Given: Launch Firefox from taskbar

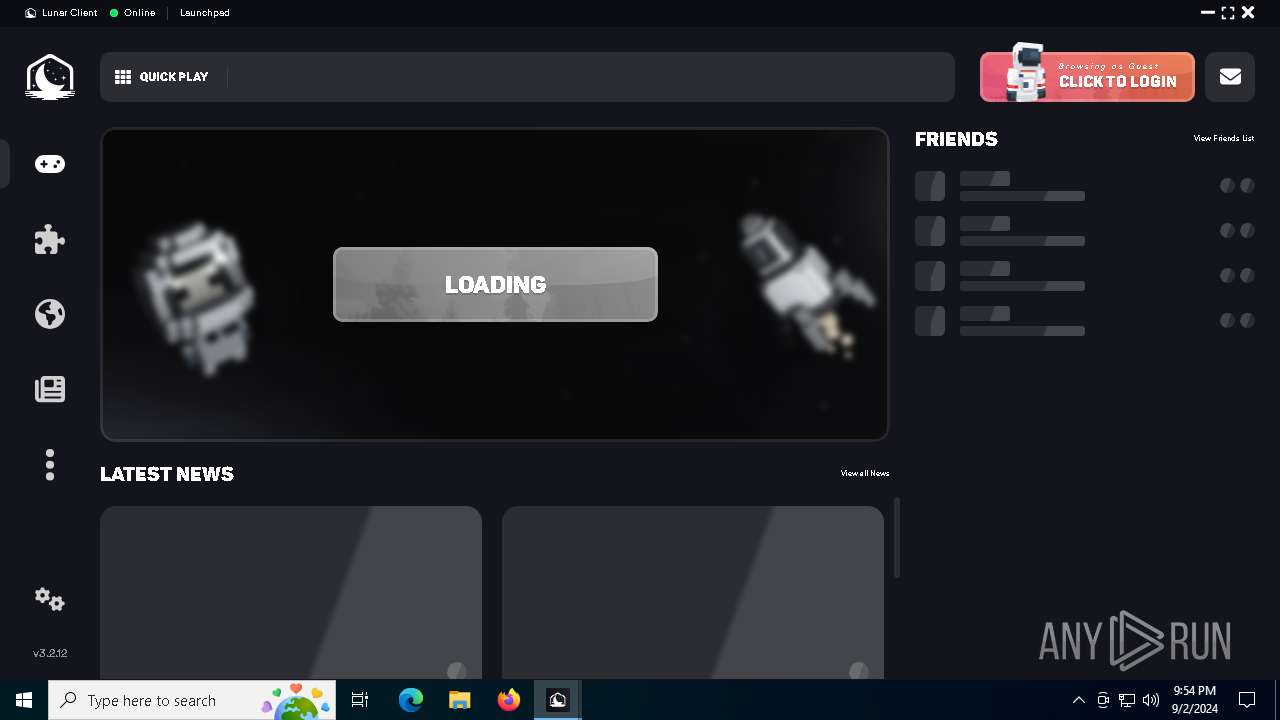Looking at the screenshot, I should (x=509, y=700).
